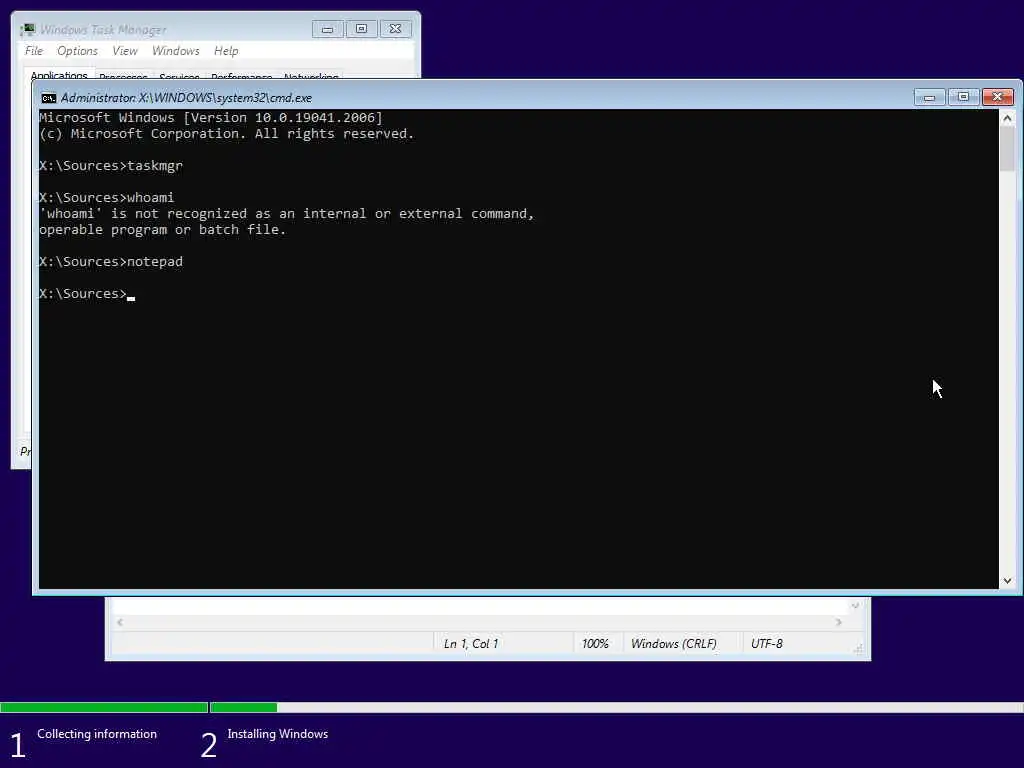
Task: Open the Help menu in Task Manager
Action: (x=226, y=51)
